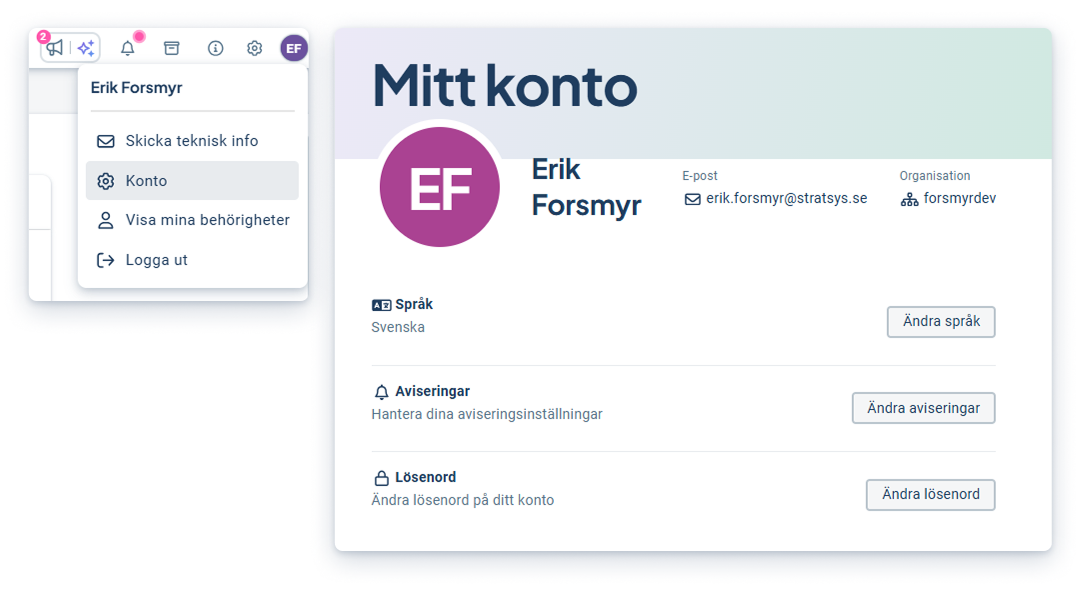Click the erik.forsmyr@stratsys.se email address
This screenshot has height=600, width=1081.
coord(787,199)
